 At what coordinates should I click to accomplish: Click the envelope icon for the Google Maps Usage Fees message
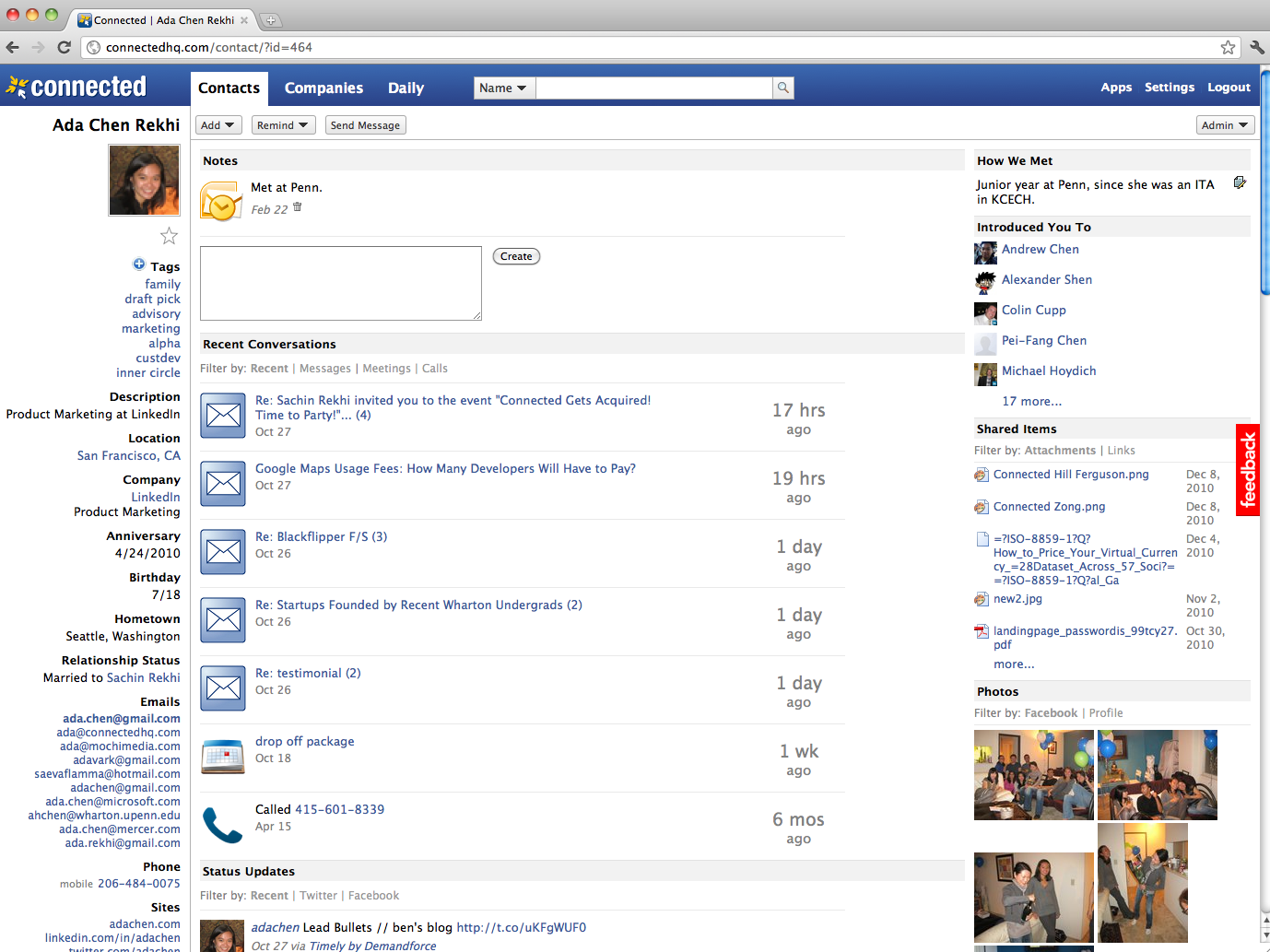point(223,484)
